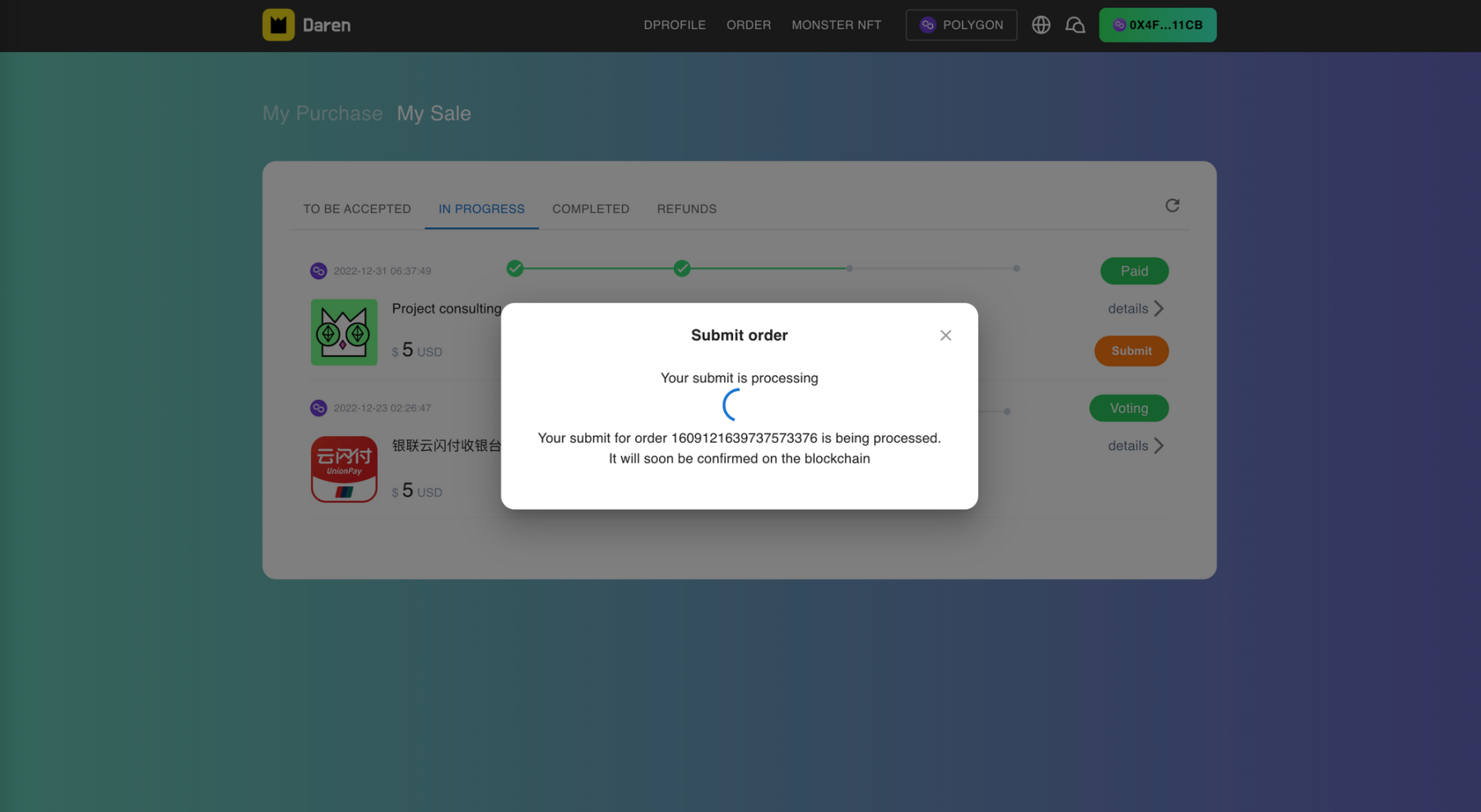Open wallet 0X4F...11CB account menu
Image resolution: width=1481 pixels, height=812 pixels.
(1157, 25)
